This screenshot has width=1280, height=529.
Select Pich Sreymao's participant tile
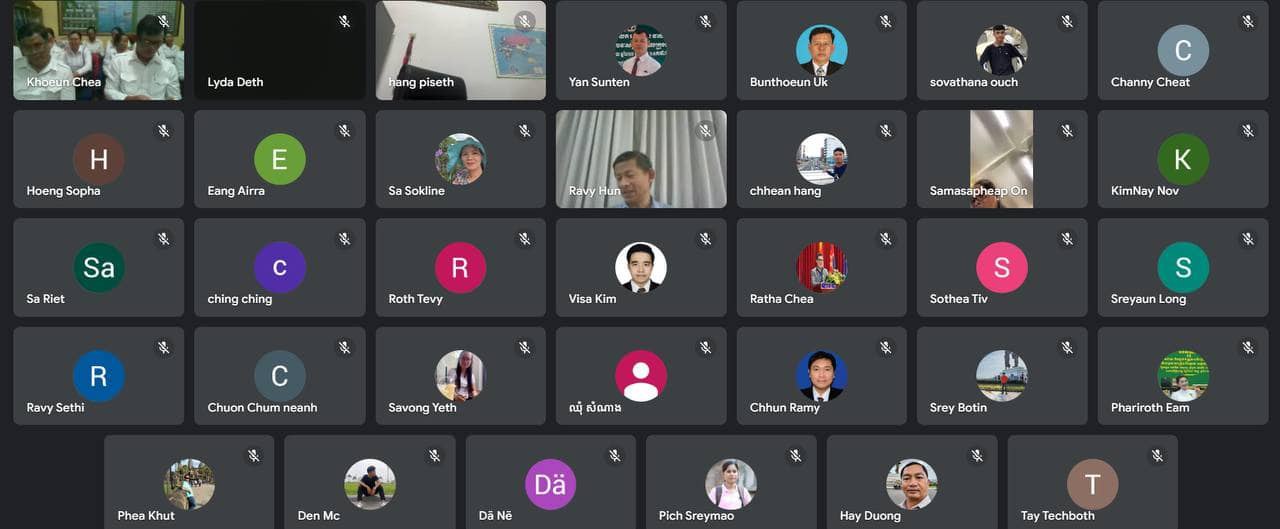[731, 481]
